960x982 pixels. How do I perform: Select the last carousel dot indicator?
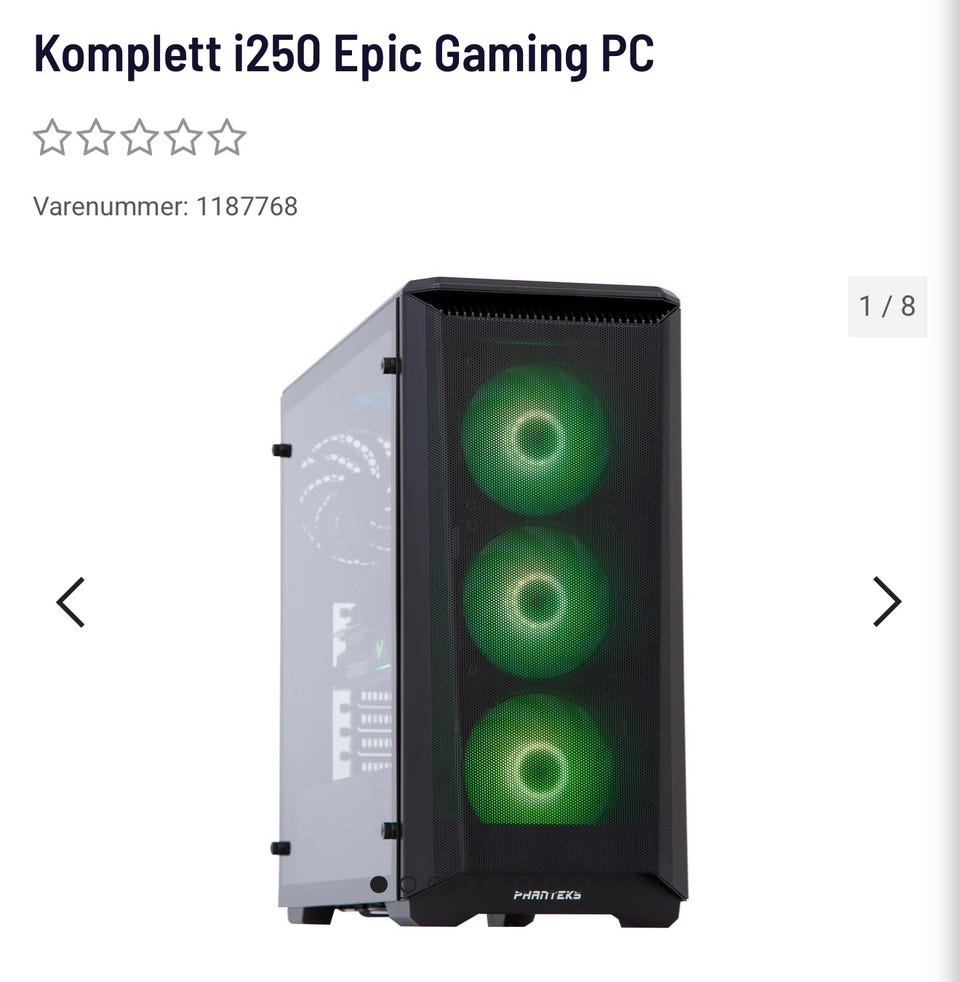coord(581,884)
